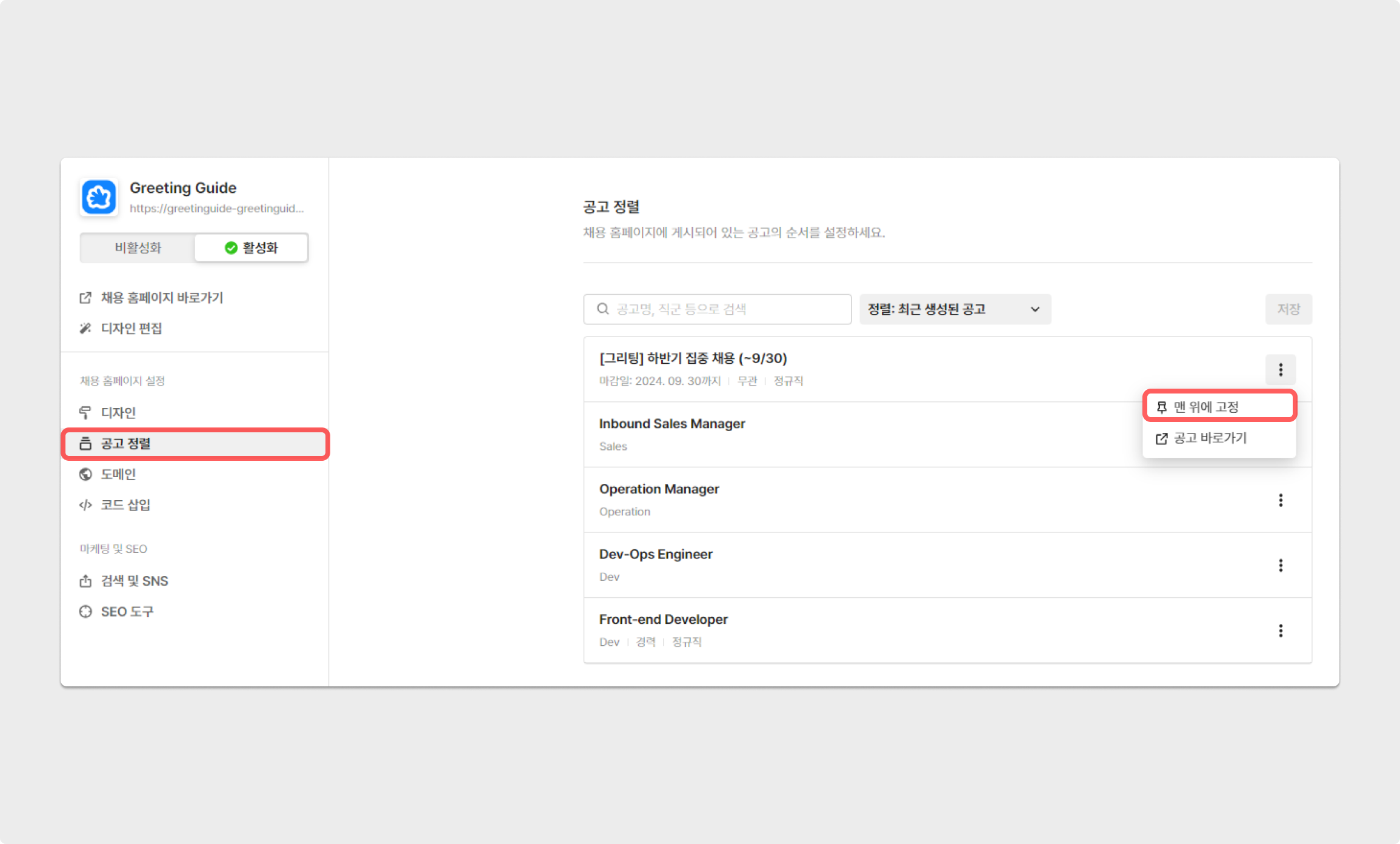This screenshot has height=844, width=1400.
Task: Click kebab menu of 하반기 집중 채용 posting
Action: (x=1280, y=369)
